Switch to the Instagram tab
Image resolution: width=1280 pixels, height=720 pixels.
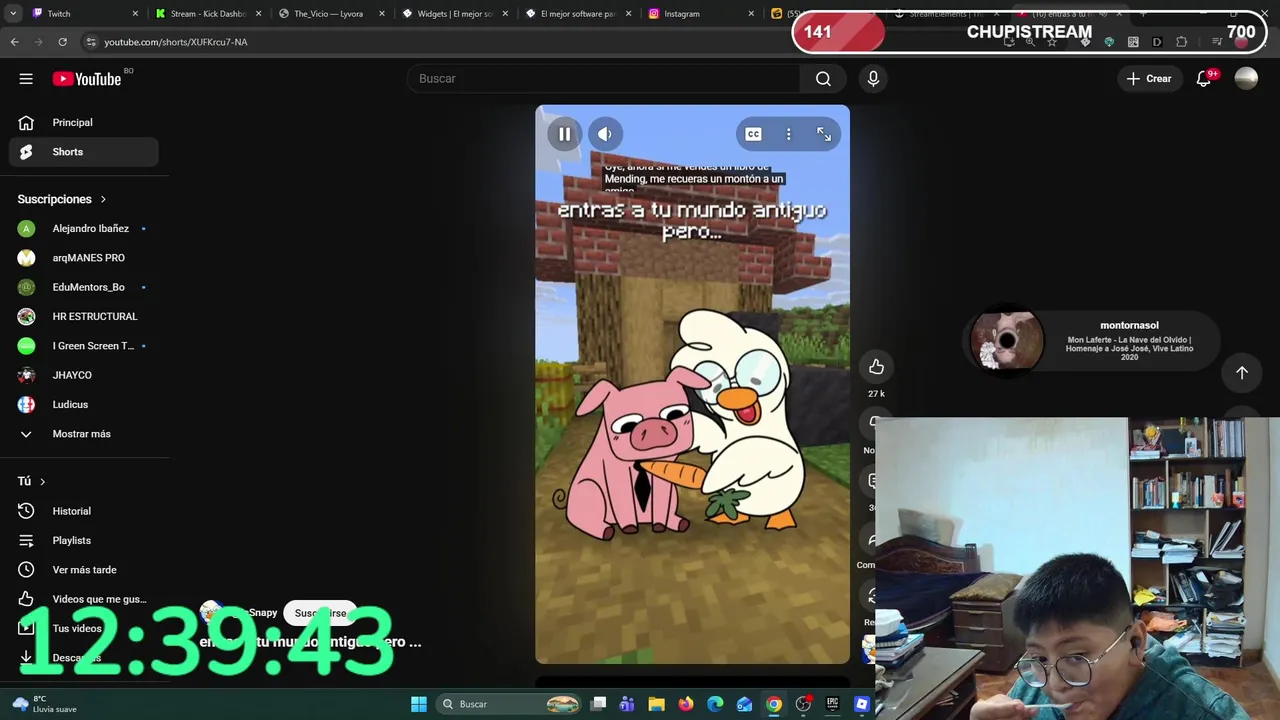pyautogui.click(x=701, y=14)
